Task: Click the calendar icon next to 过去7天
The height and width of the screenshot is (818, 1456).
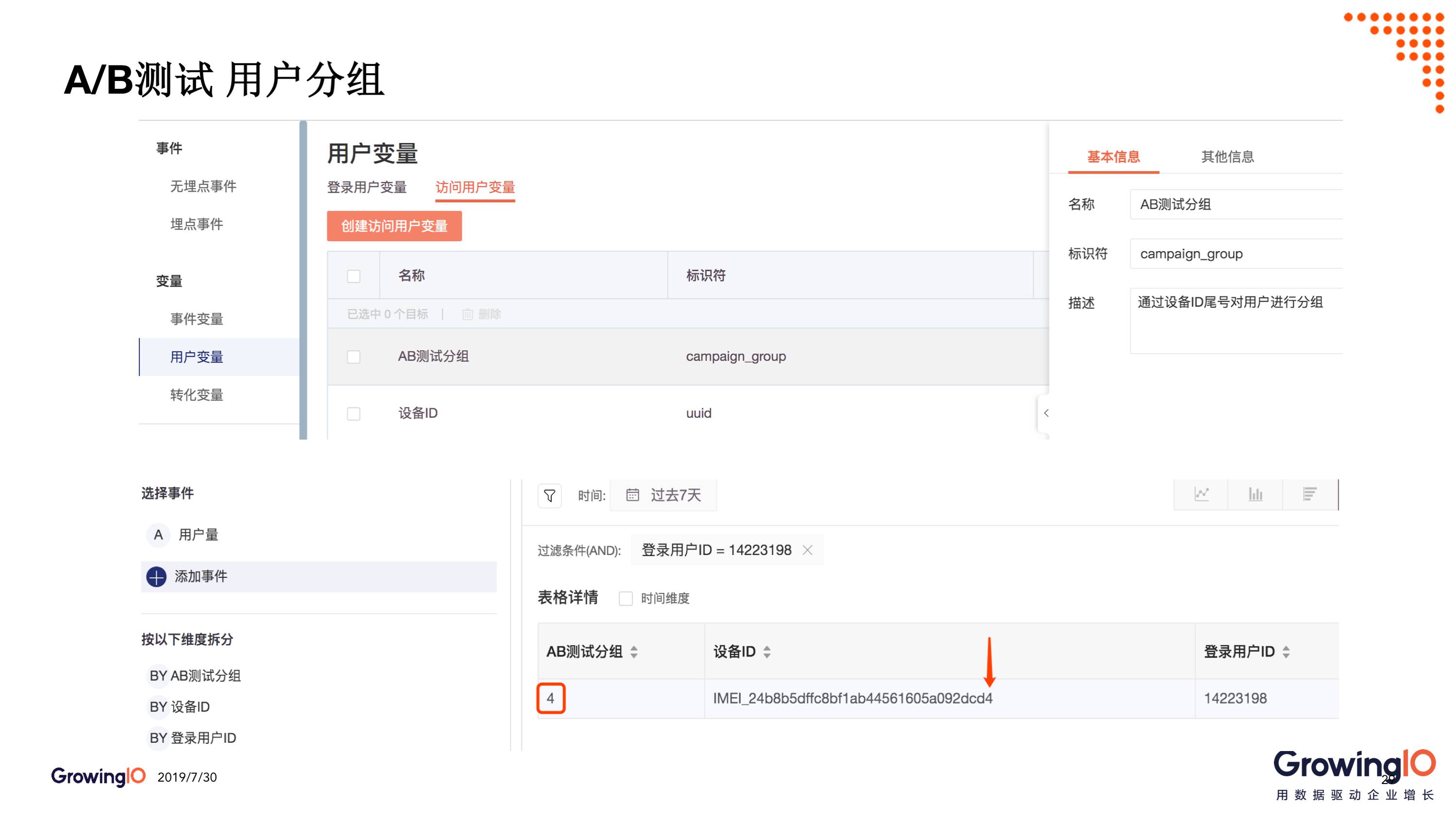Action: pos(632,495)
